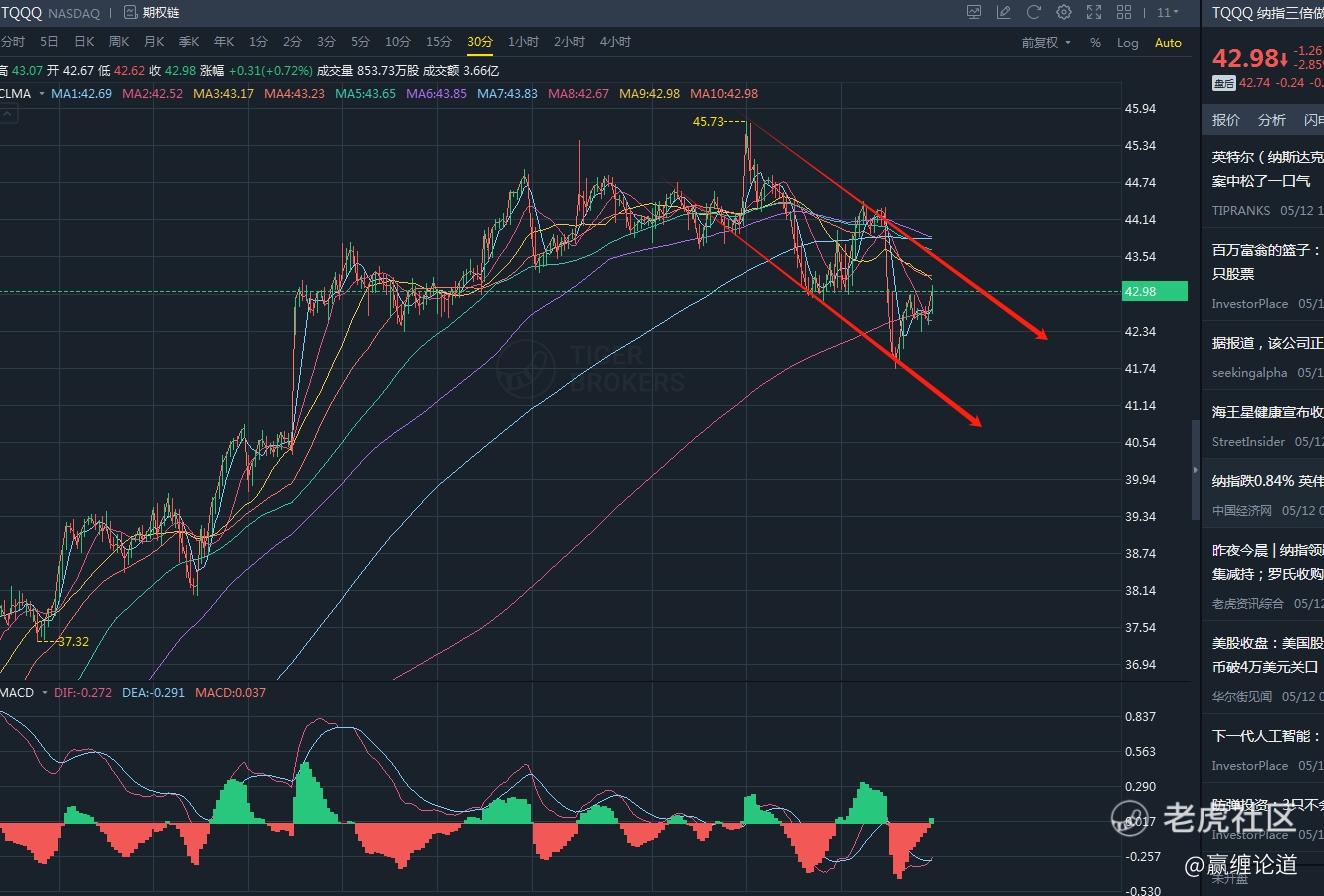Refresh the chart with the reload icon
This screenshot has width=1324, height=896.
point(1034,13)
